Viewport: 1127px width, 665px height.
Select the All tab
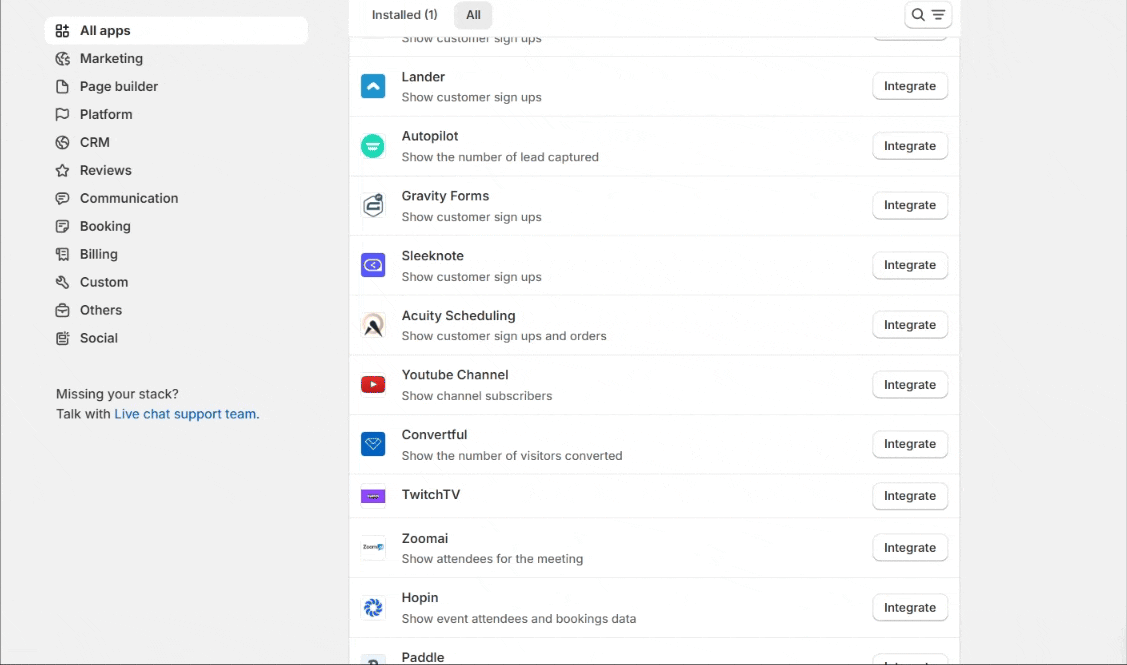[473, 15]
